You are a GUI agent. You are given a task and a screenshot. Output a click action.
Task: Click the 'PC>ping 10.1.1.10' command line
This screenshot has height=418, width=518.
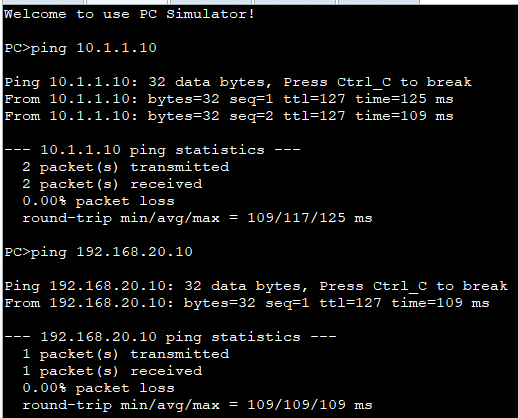[x=80, y=48]
